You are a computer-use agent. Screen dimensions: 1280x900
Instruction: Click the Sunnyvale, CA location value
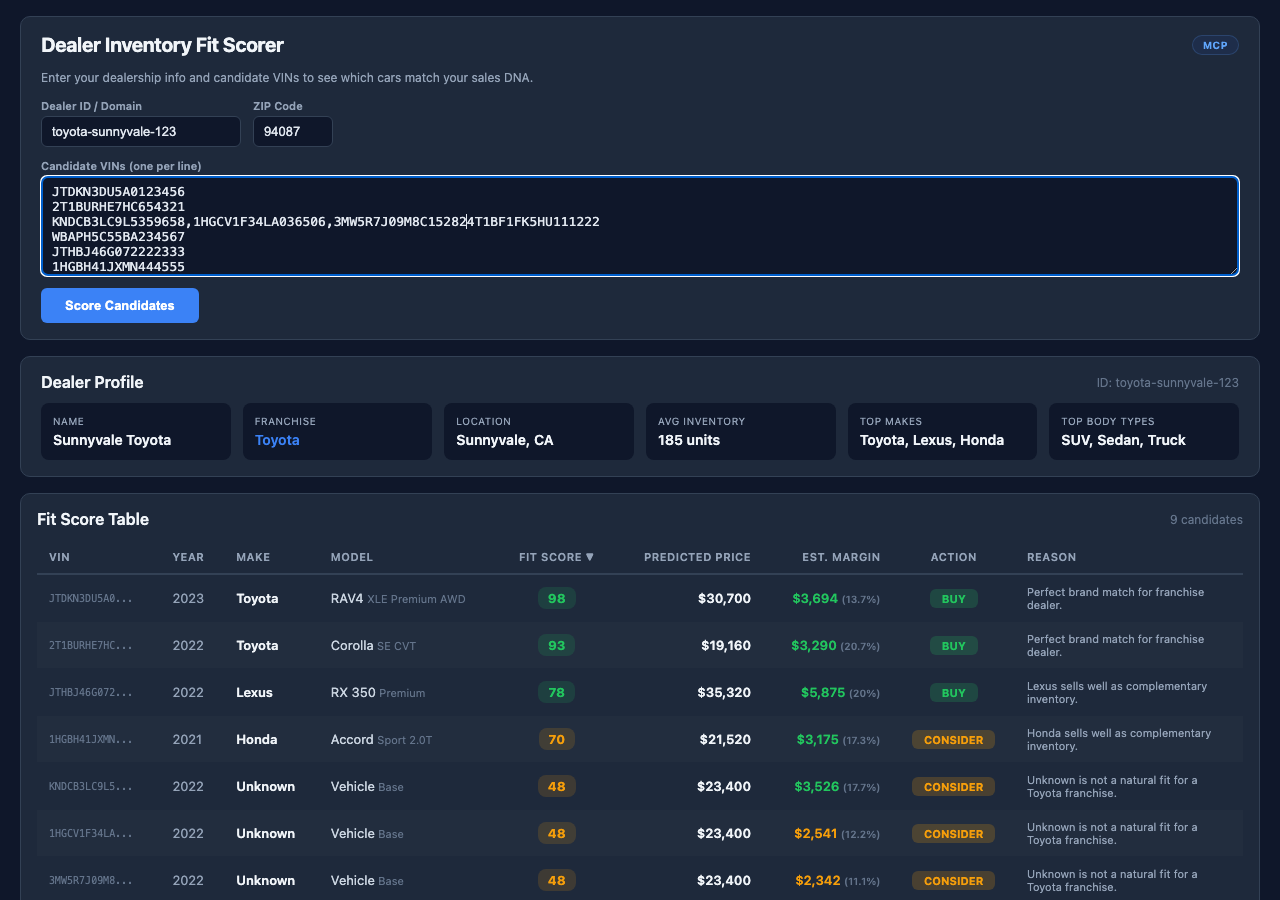(x=505, y=440)
